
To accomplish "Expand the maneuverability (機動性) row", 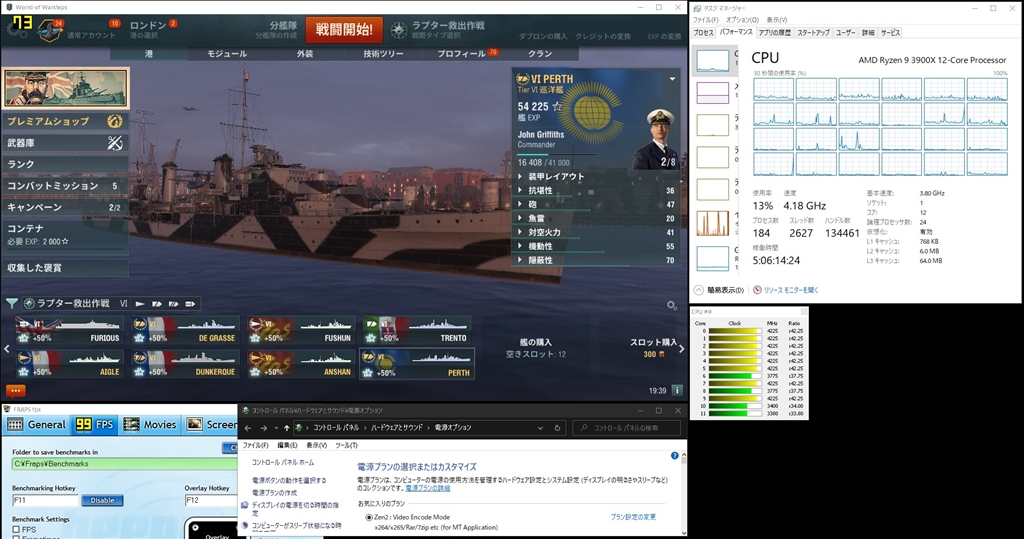I will 596,246.
